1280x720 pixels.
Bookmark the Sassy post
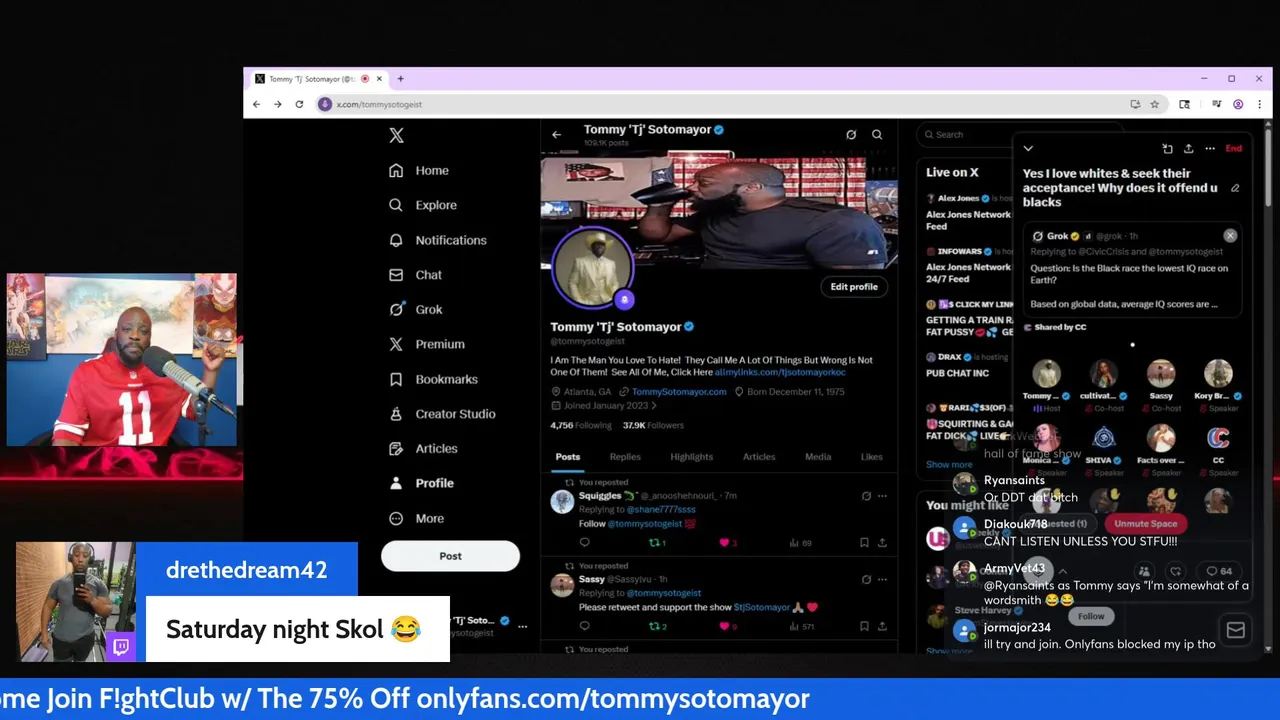(x=864, y=627)
